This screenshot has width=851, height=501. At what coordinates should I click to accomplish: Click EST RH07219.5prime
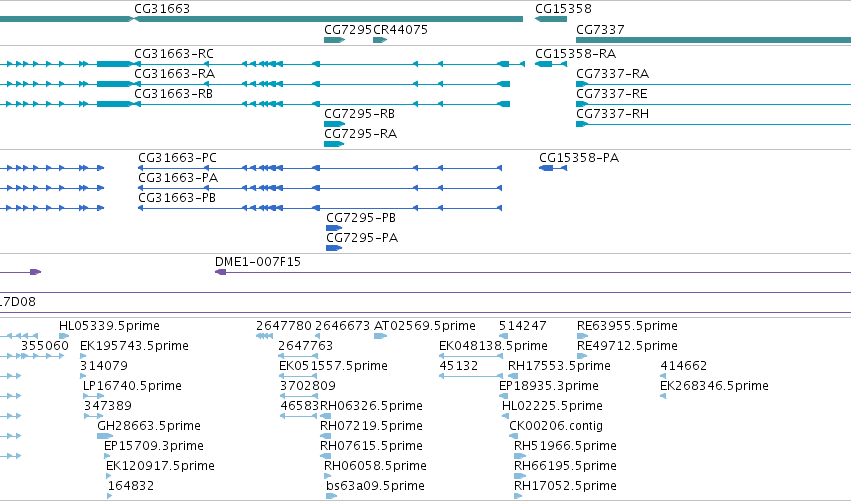click(371, 426)
